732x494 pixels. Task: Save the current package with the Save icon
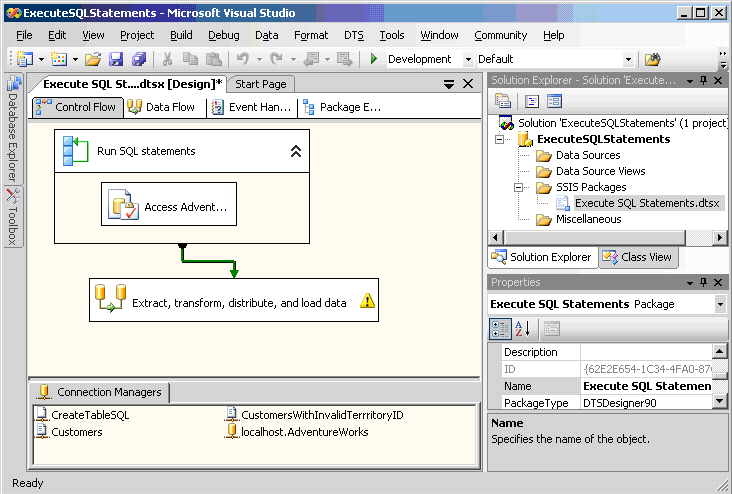point(116,59)
